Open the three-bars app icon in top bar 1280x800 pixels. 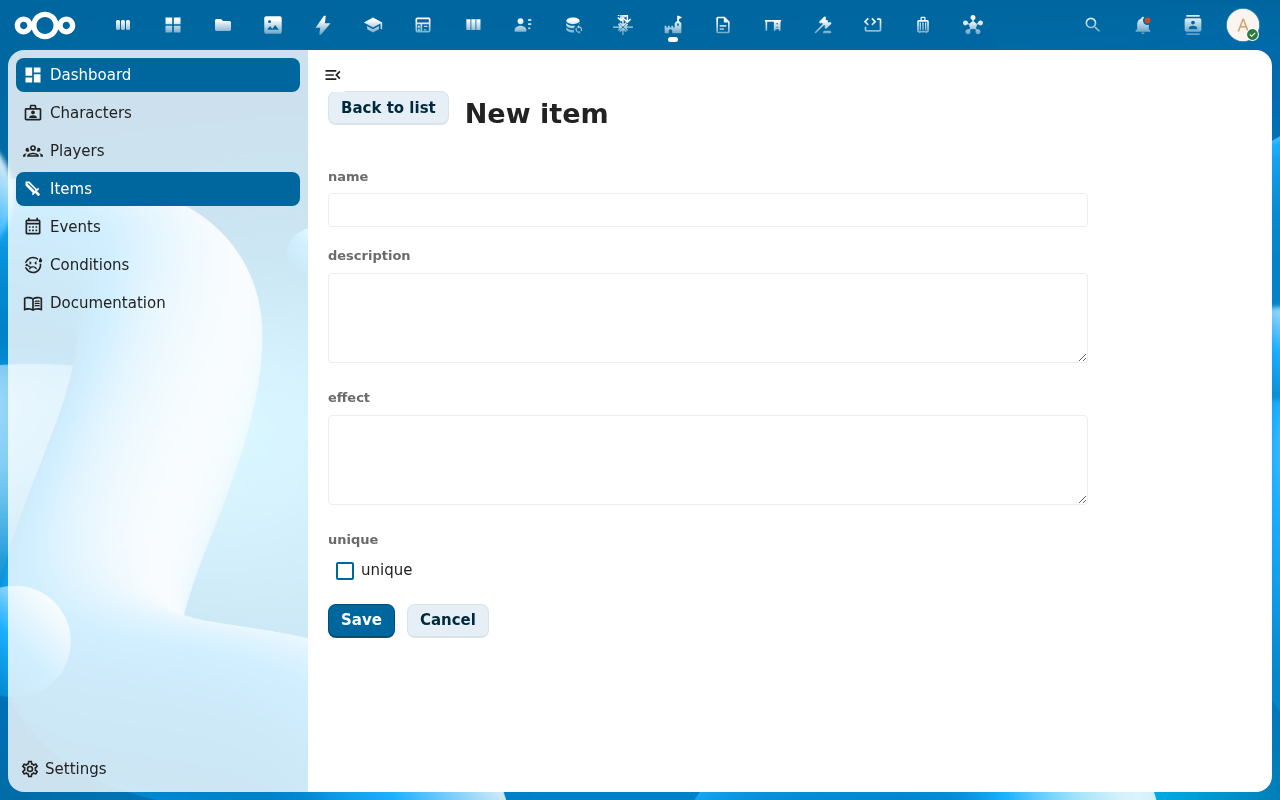pyautogui.click(x=123, y=25)
